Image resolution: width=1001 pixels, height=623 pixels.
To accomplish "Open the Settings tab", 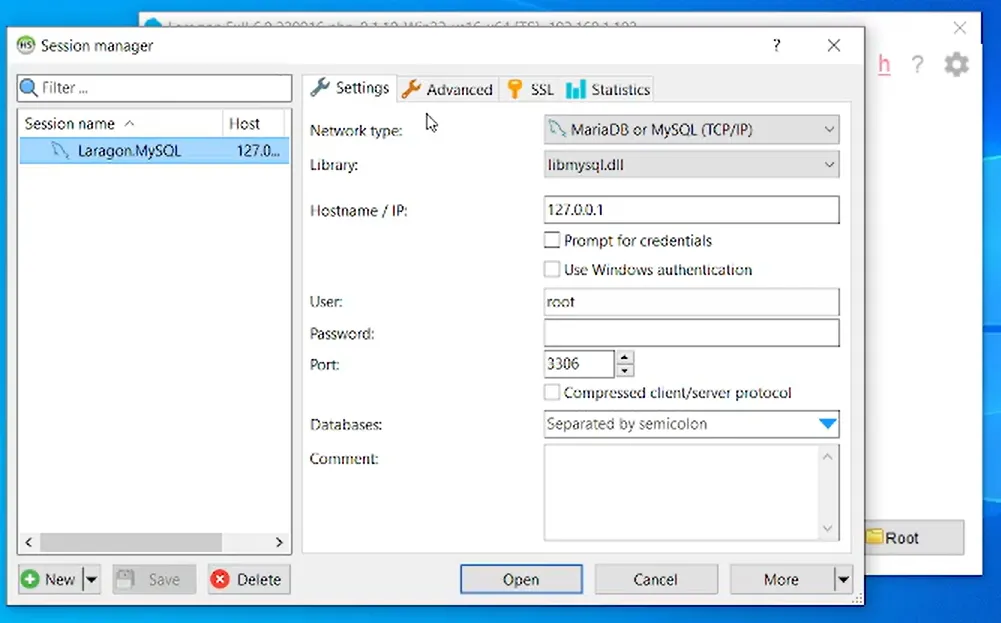I will [x=350, y=88].
